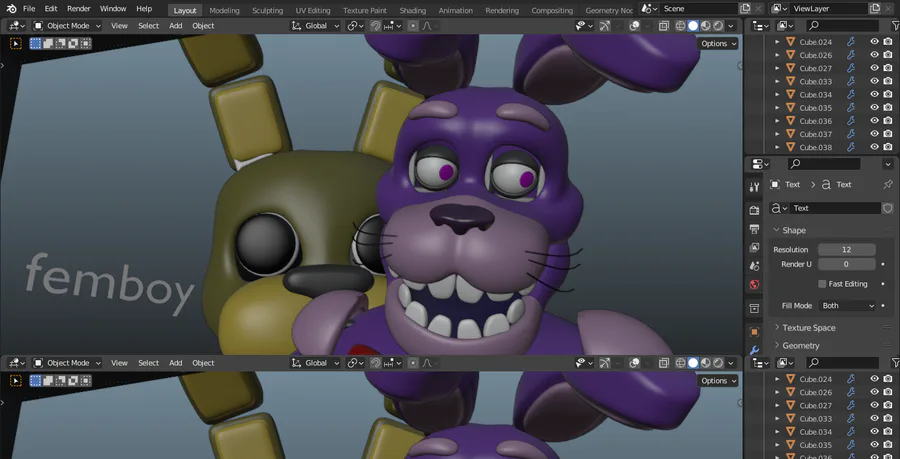The image size is (900, 459).
Task: Toggle viewport overlays in upper viewport header
Action: 634,26
